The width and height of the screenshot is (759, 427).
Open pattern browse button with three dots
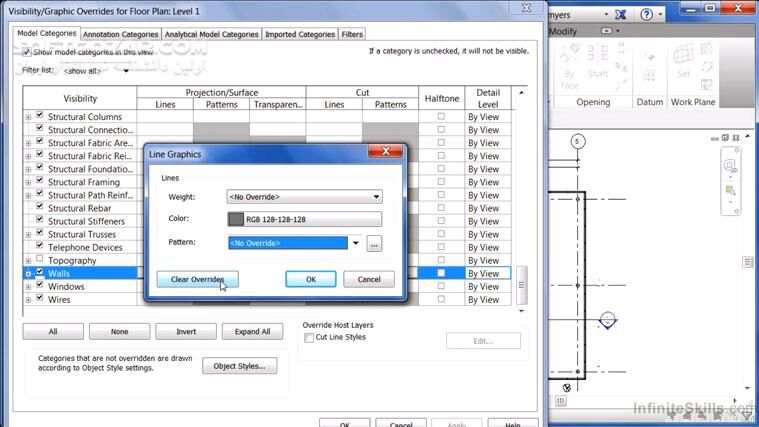coord(374,243)
